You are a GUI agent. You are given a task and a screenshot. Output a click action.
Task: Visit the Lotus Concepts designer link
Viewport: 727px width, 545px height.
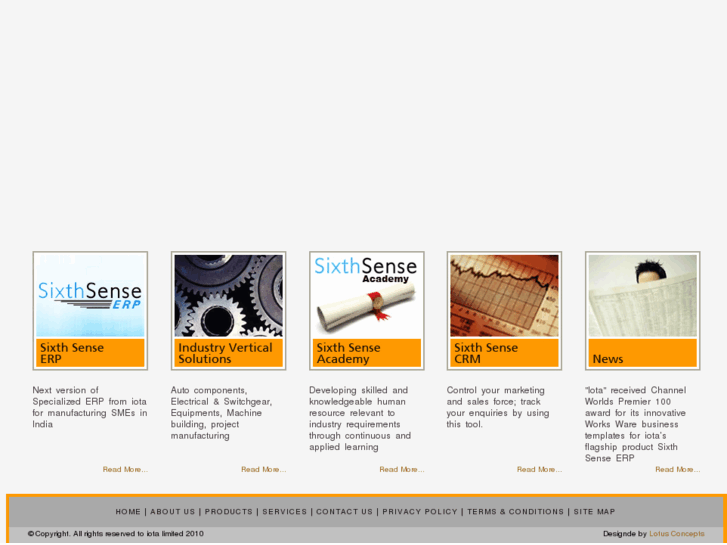pyautogui.click(x=676, y=534)
